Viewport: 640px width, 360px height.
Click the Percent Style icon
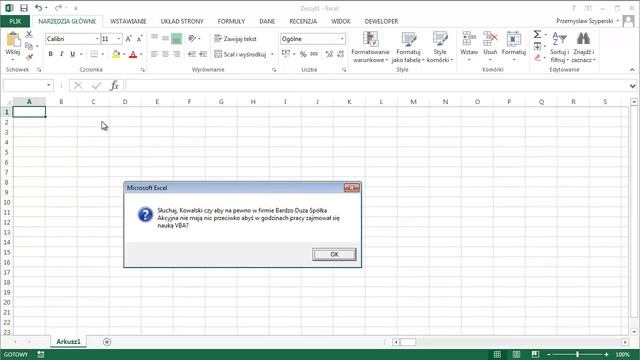click(x=303, y=54)
